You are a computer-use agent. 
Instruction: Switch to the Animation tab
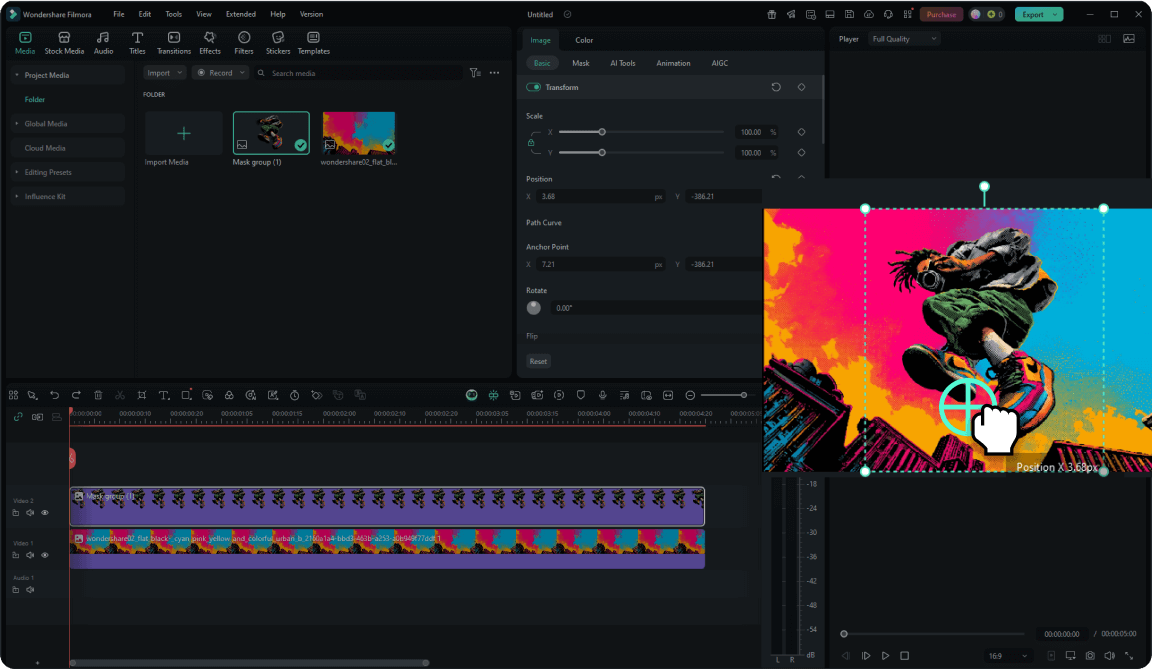(x=673, y=63)
